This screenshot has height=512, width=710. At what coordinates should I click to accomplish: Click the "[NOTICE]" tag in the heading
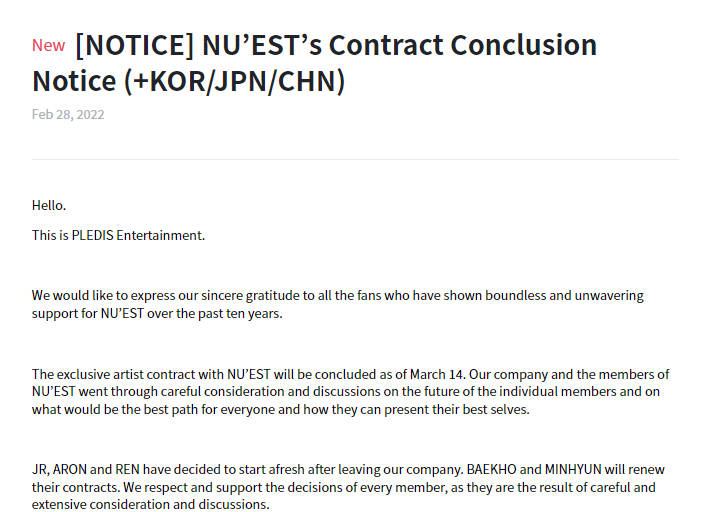134,46
